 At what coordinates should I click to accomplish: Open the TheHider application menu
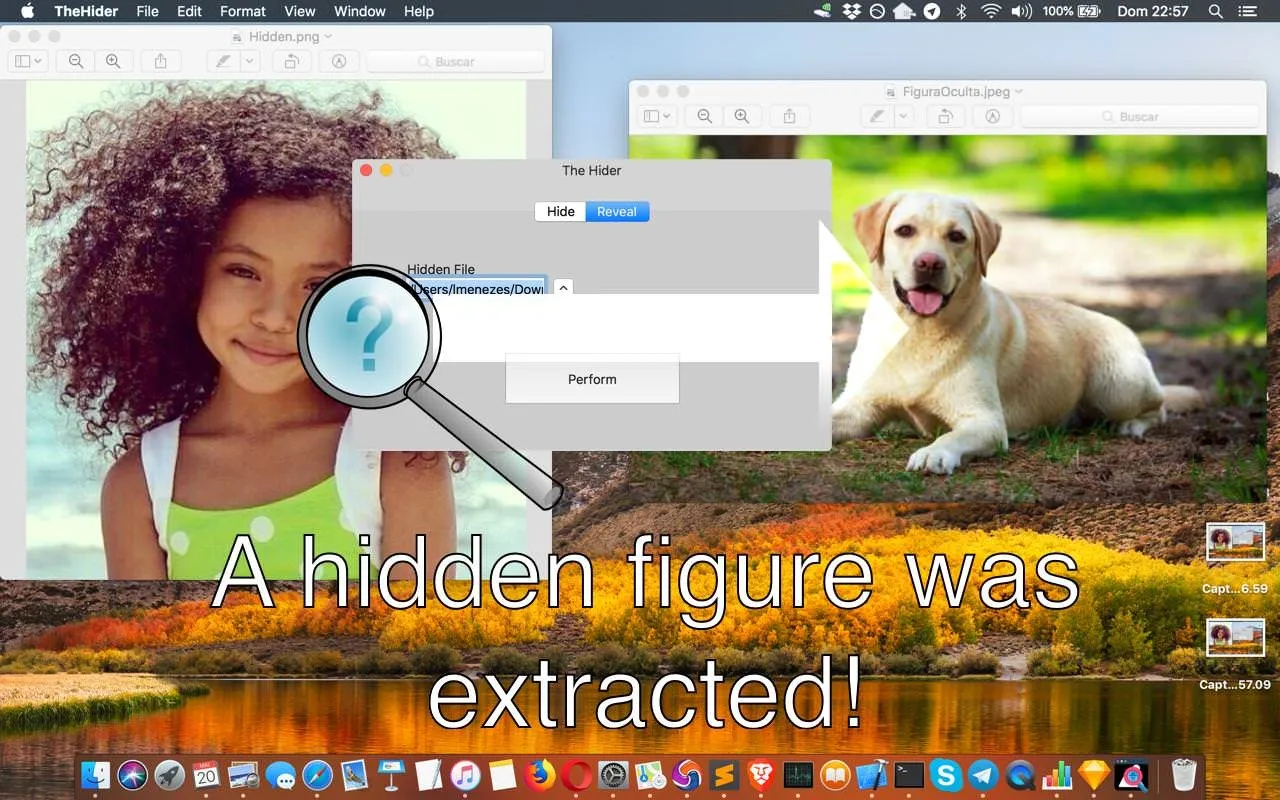tap(86, 11)
